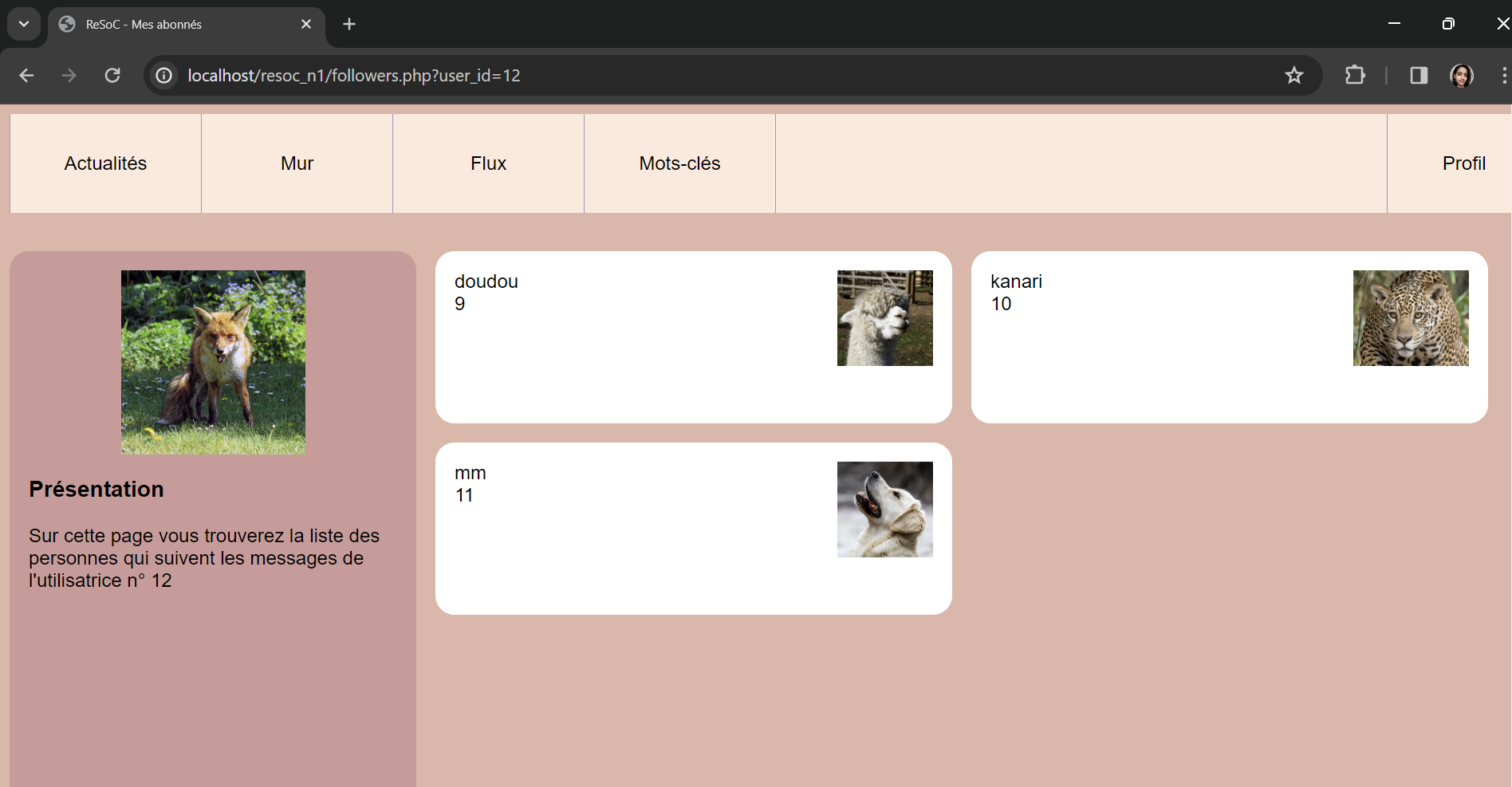
Task: Open mm's dog avatar picture
Action: click(x=884, y=510)
